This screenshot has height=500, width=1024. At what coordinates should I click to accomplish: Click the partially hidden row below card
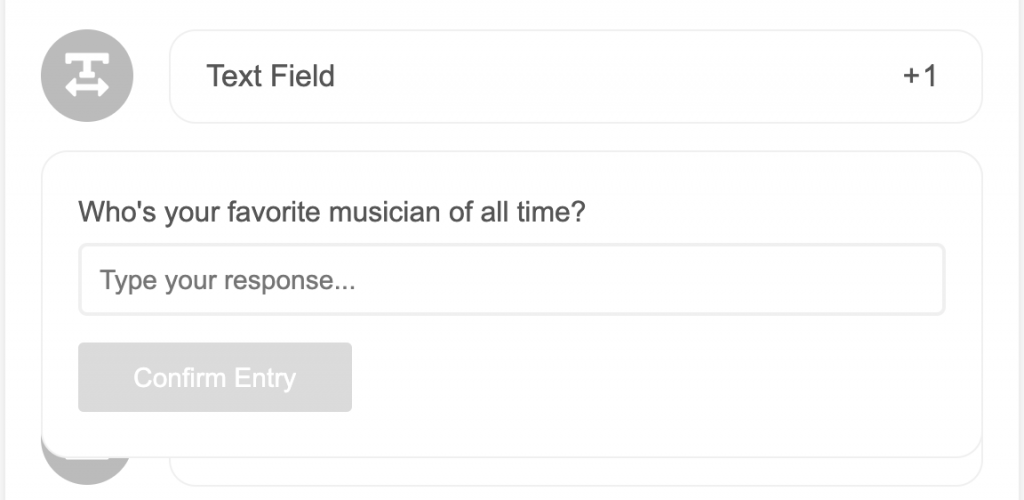tap(575, 471)
